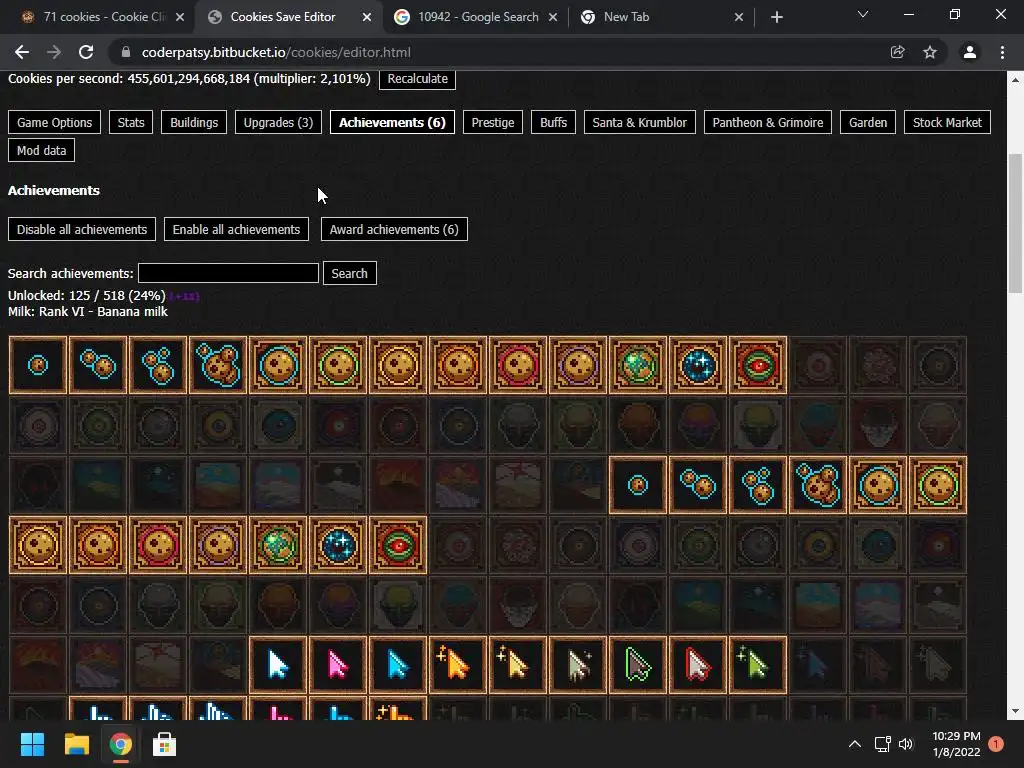
Task: Switch to Game Options tab
Action: click(x=54, y=122)
